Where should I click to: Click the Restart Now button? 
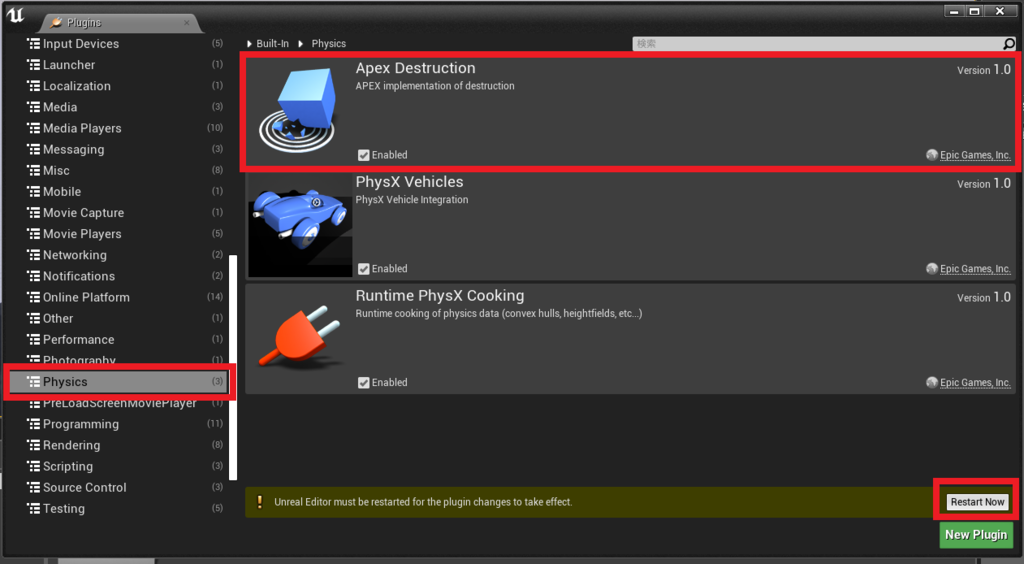(977, 501)
